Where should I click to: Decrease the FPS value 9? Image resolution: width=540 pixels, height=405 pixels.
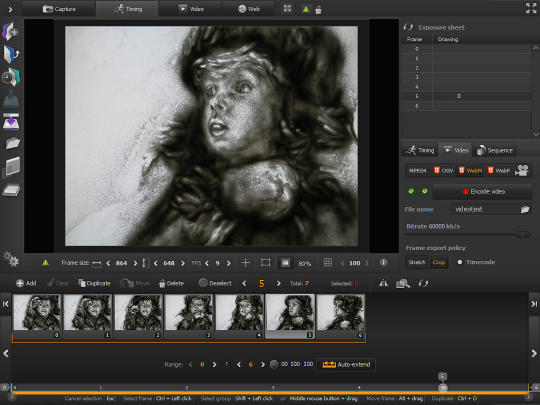tap(207, 263)
